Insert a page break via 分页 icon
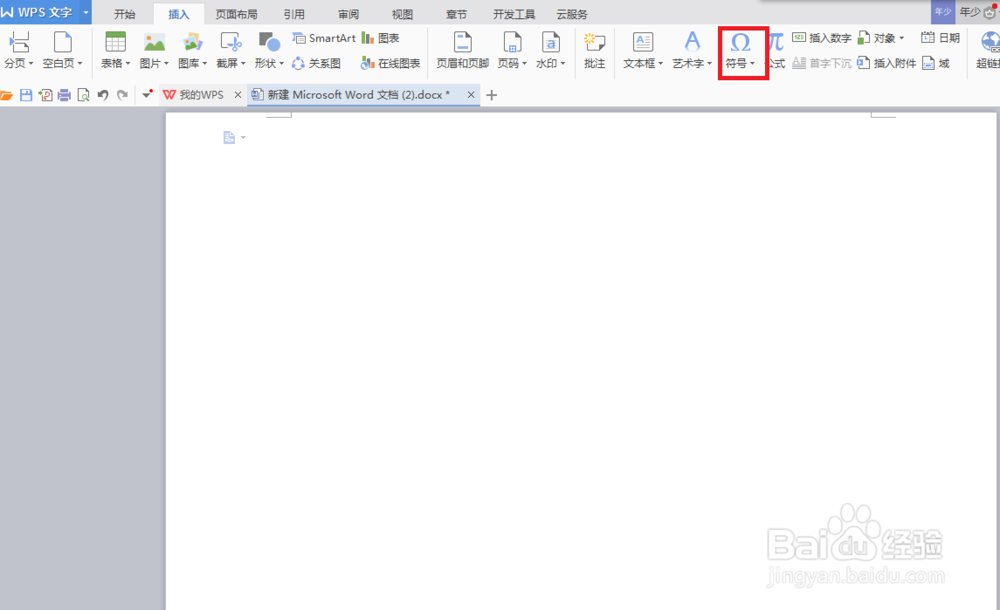The width and height of the screenshot is (1000, 610). coord(19,43)
